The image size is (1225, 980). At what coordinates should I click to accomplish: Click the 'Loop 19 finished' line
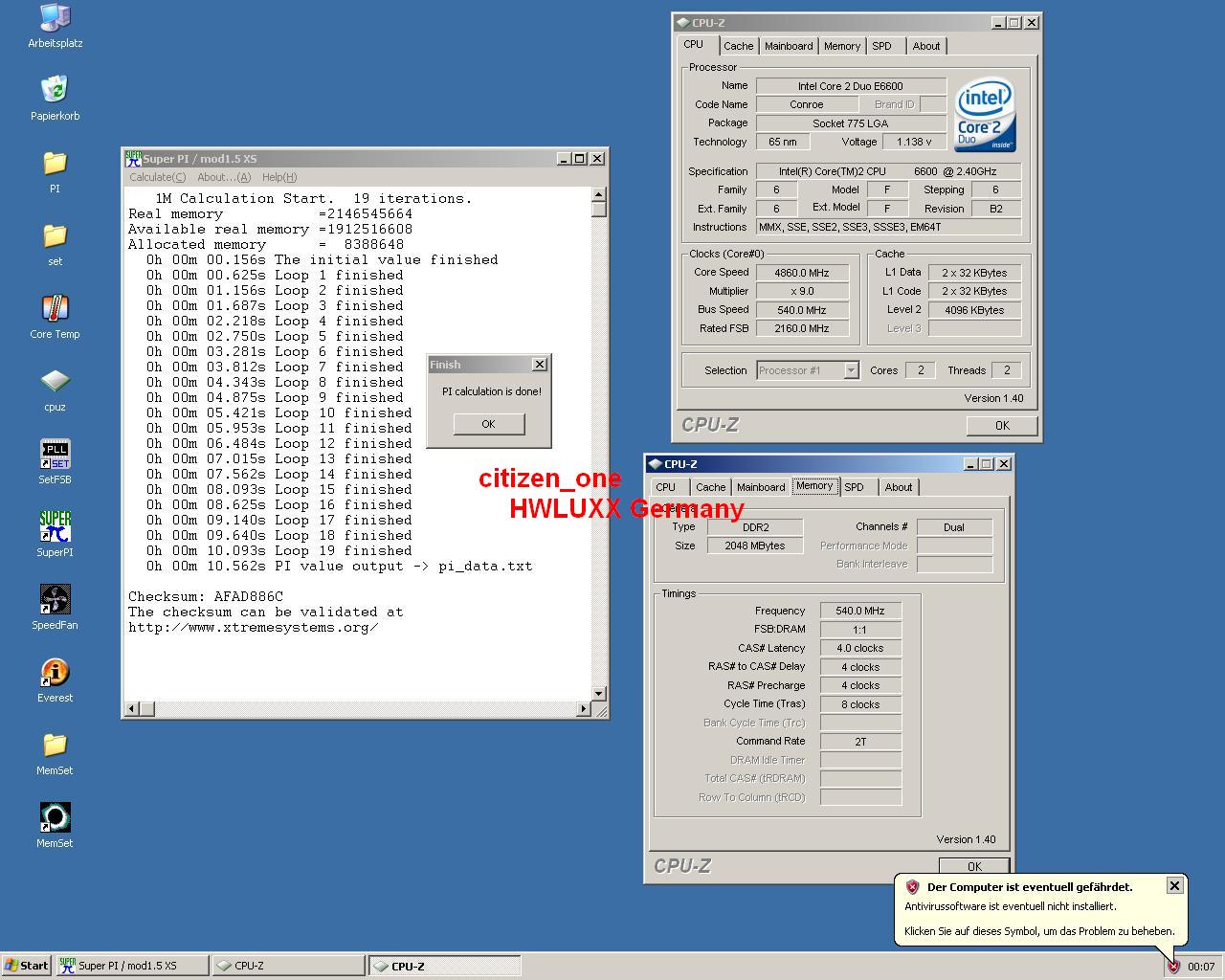[x=279, y=550]
